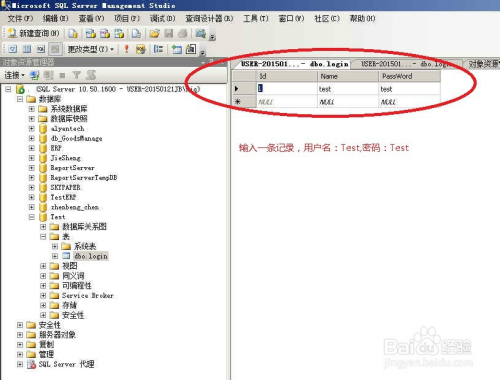The width and height of the screenshot is (500, 380).
Task: Click the Id column header
Action: tap(287, 76)
